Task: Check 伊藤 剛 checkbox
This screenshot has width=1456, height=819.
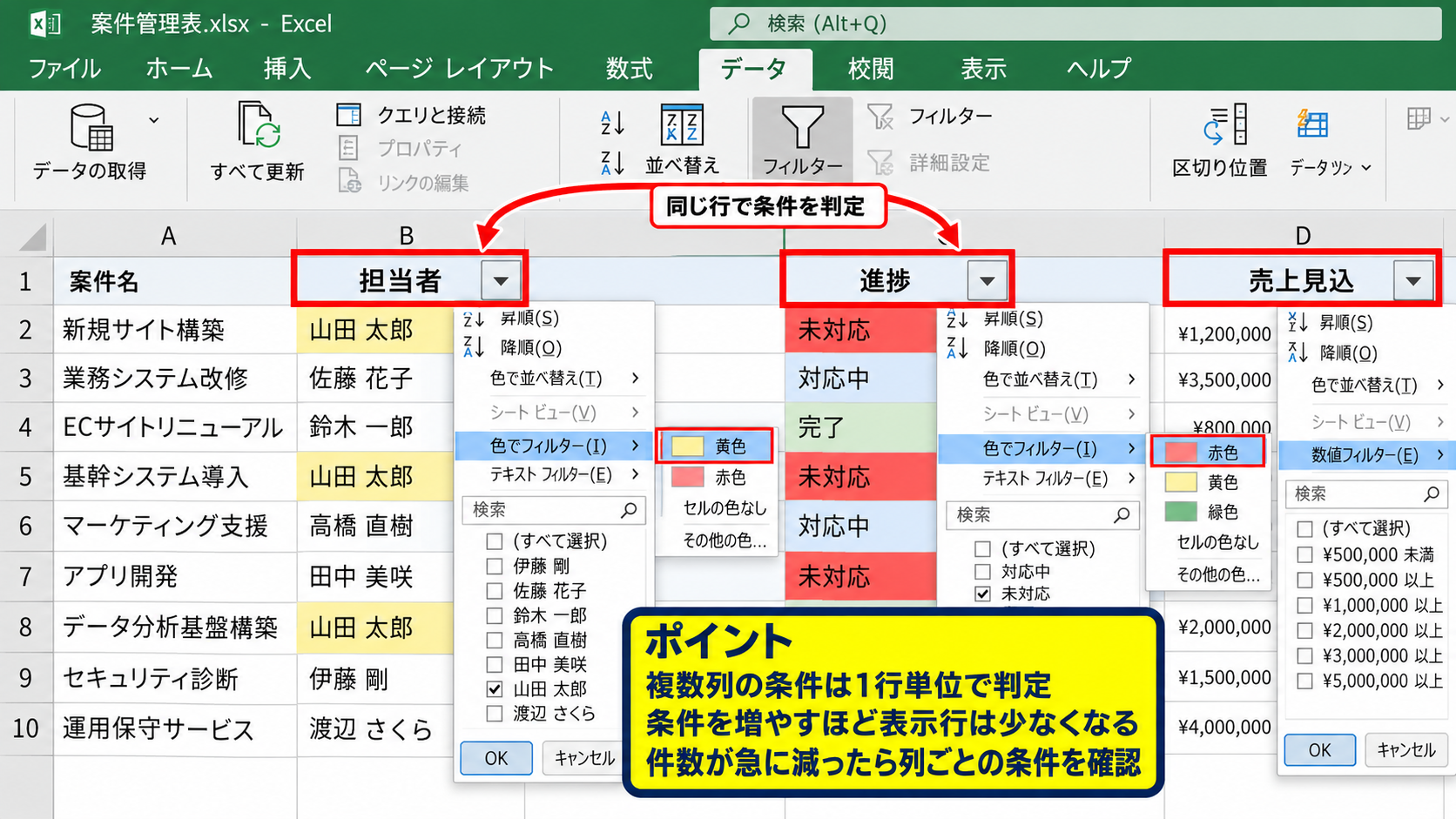Action: coord(495,566)
